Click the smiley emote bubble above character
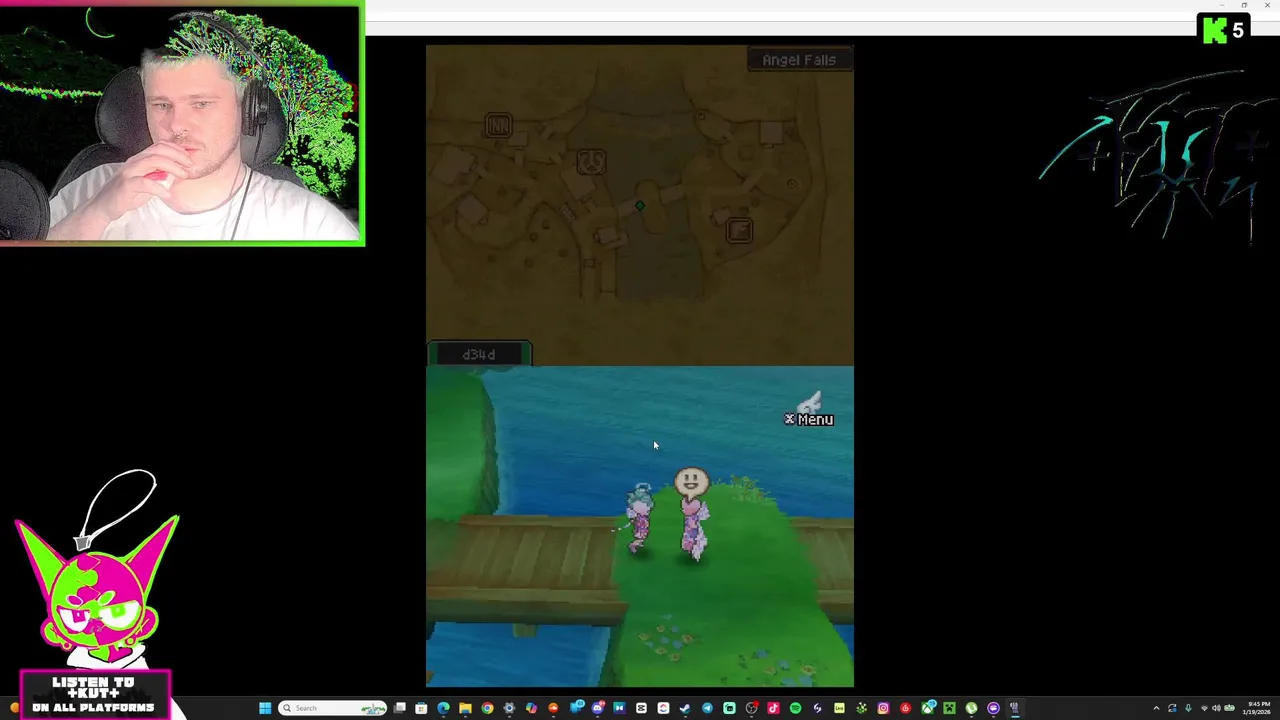The height and width of the screenshot is (720, 1280). click(691, 483)
